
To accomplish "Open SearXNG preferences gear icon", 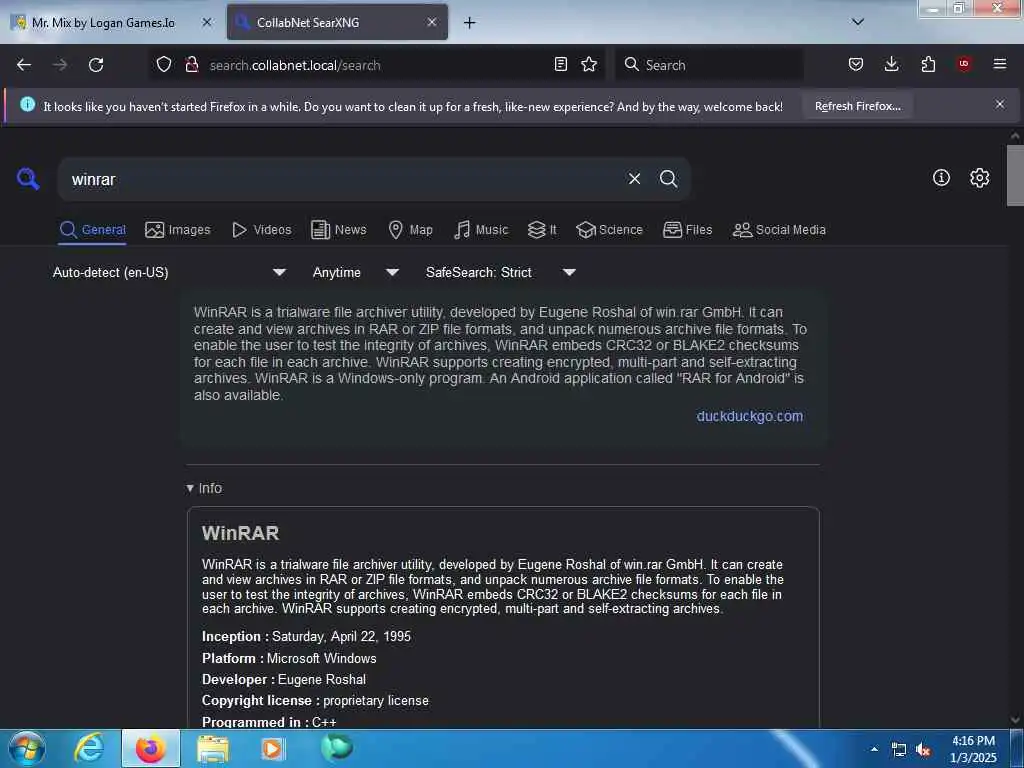I will pos(979,178).
